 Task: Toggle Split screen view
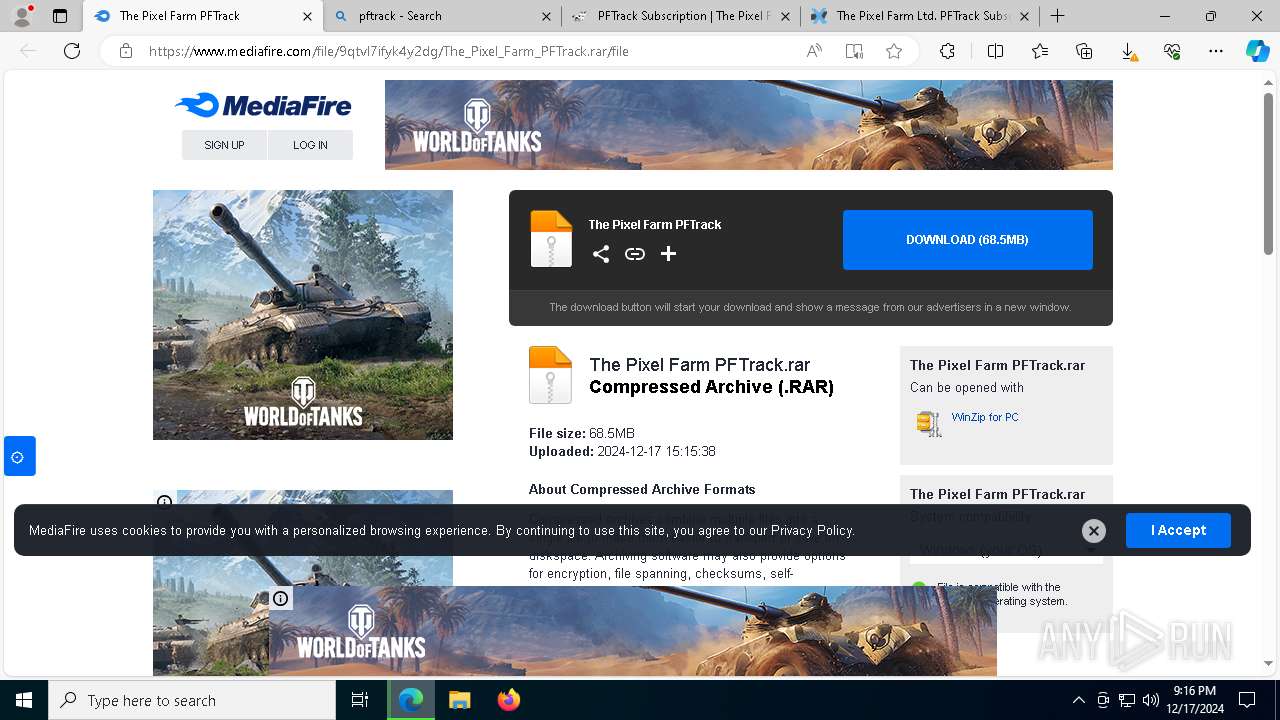click(995, 51)
